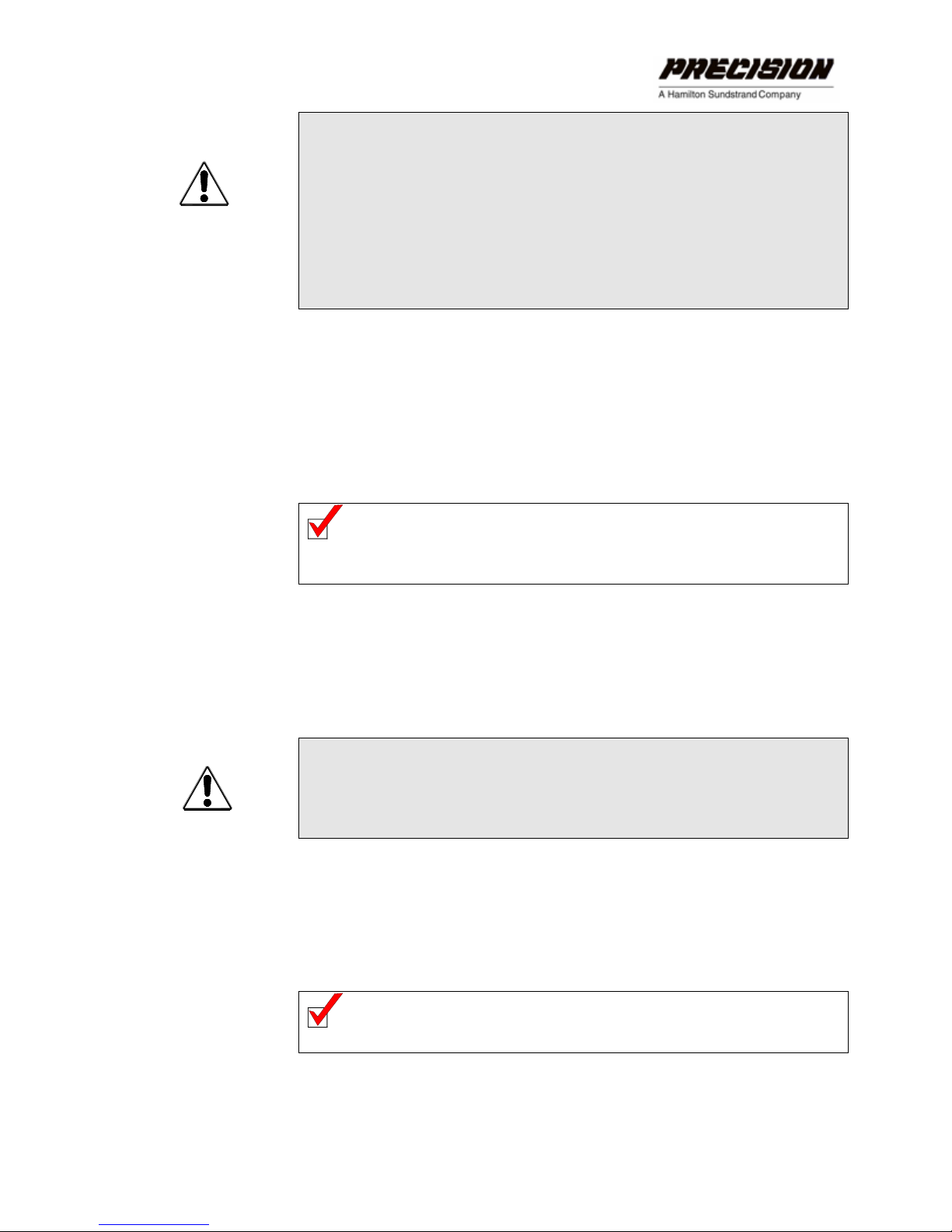Click inside the smaller lower gray caution box
The height and width of the screenshot is (1232, 952).
click(573, 788)
